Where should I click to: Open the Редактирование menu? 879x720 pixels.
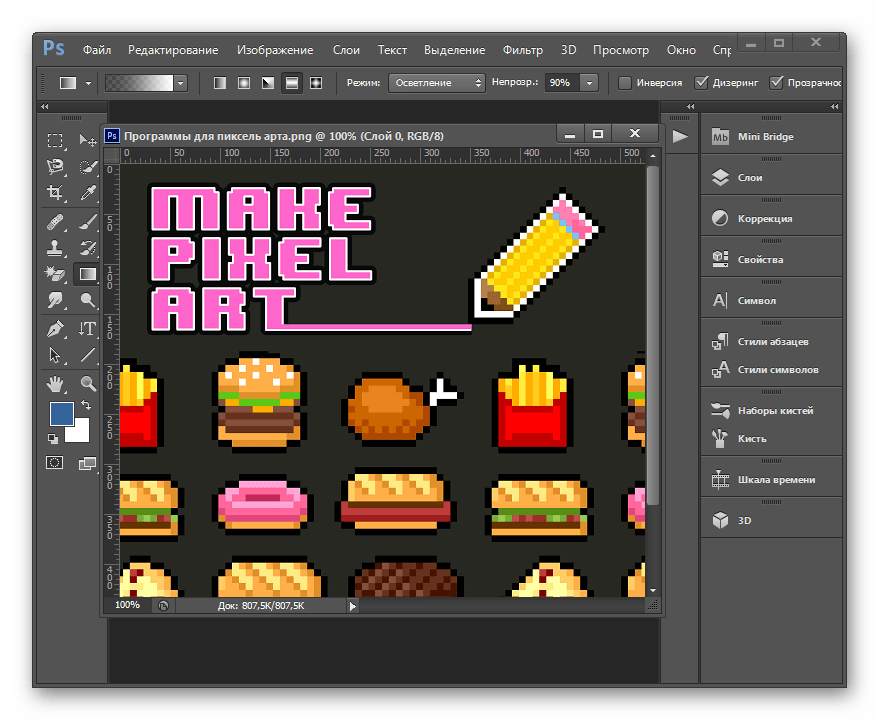pyautogui.click(x=173, y=50)
